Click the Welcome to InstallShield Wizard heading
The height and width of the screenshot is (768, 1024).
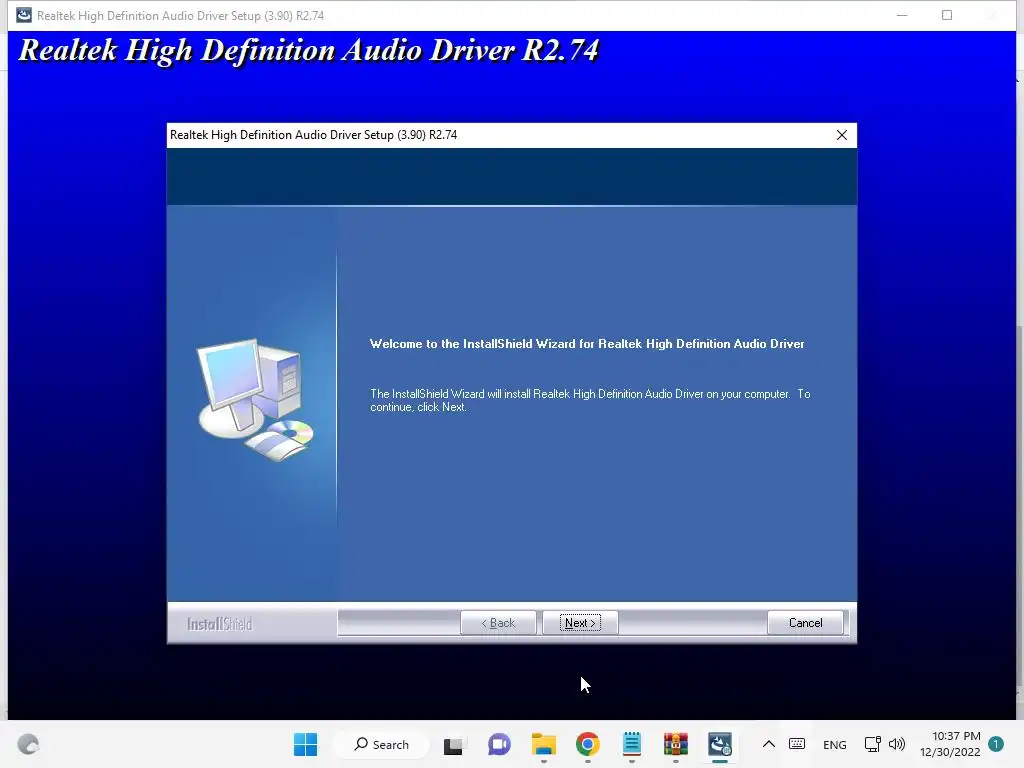click(587, 344)
